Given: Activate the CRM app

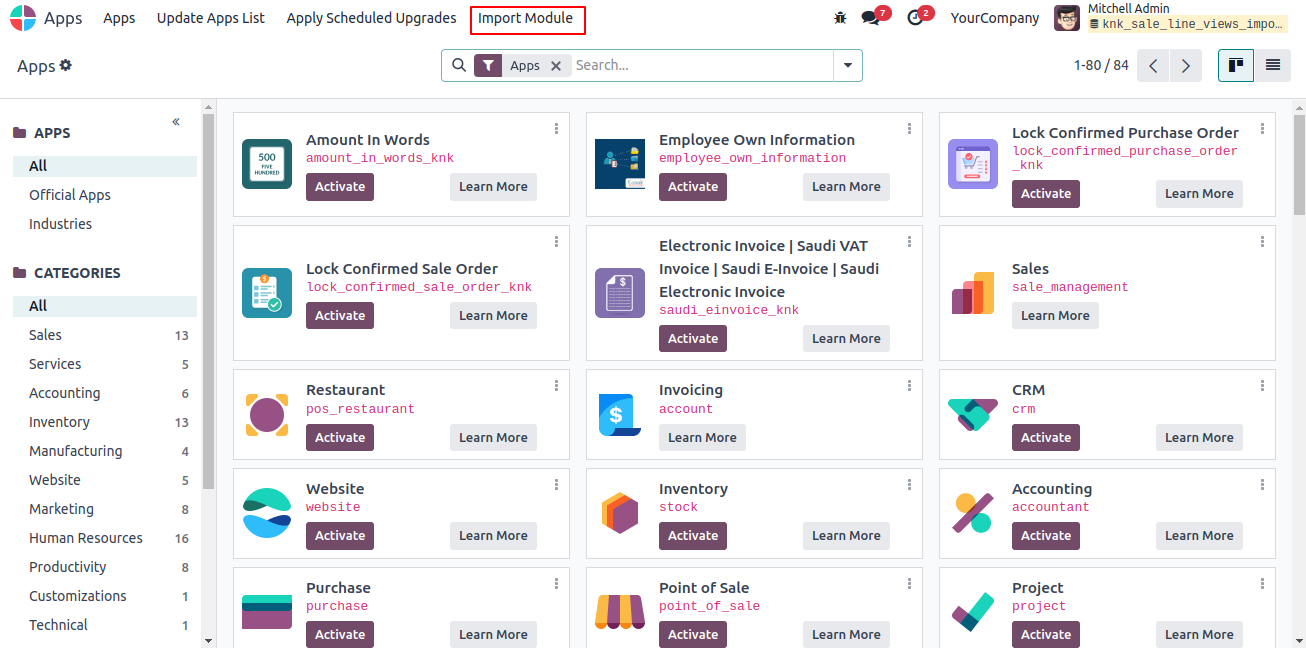Looking at the screenshot, I should (1046, 438).
